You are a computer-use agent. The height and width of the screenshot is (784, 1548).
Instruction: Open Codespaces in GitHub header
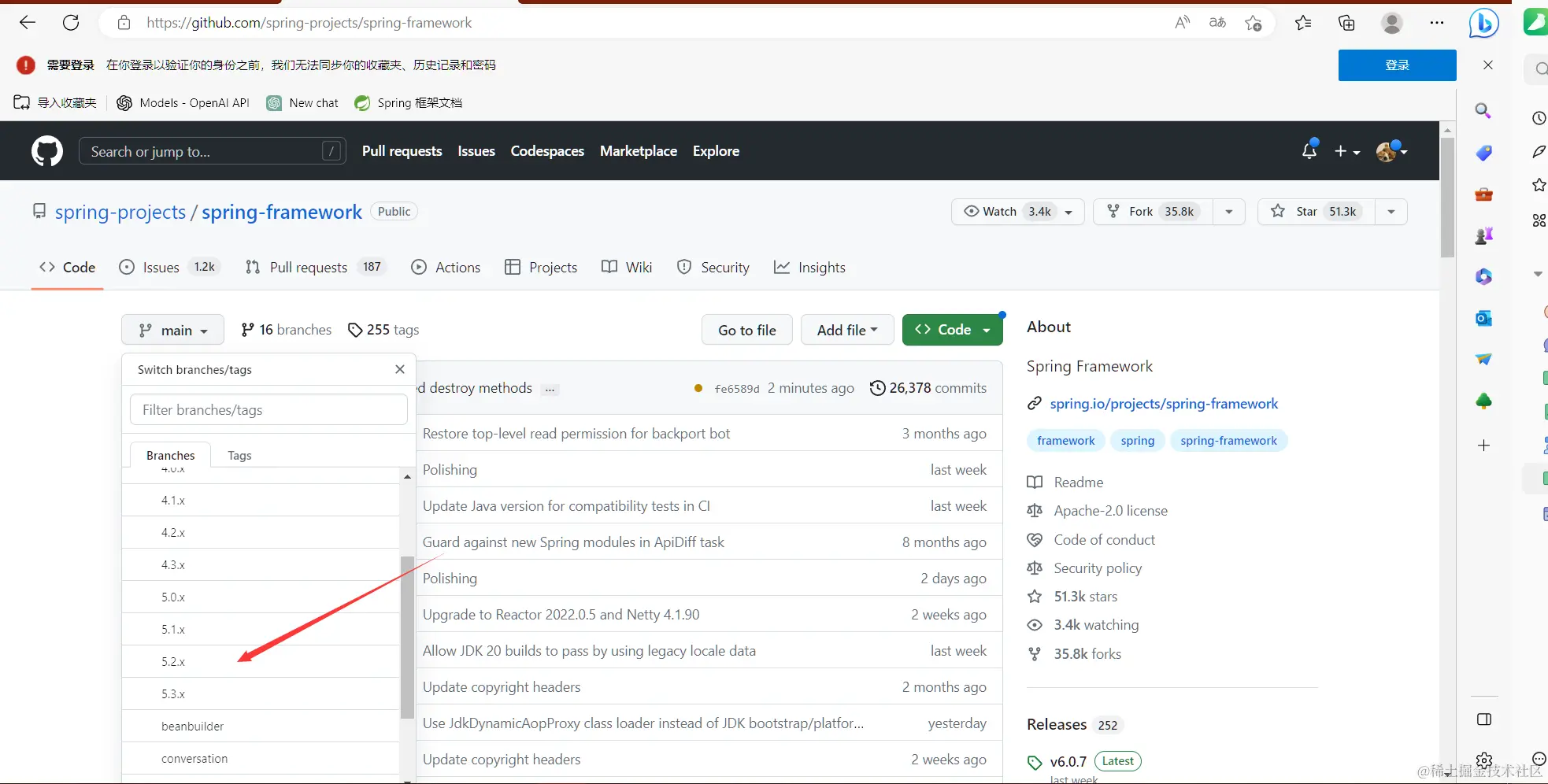[x=547, y=151]
